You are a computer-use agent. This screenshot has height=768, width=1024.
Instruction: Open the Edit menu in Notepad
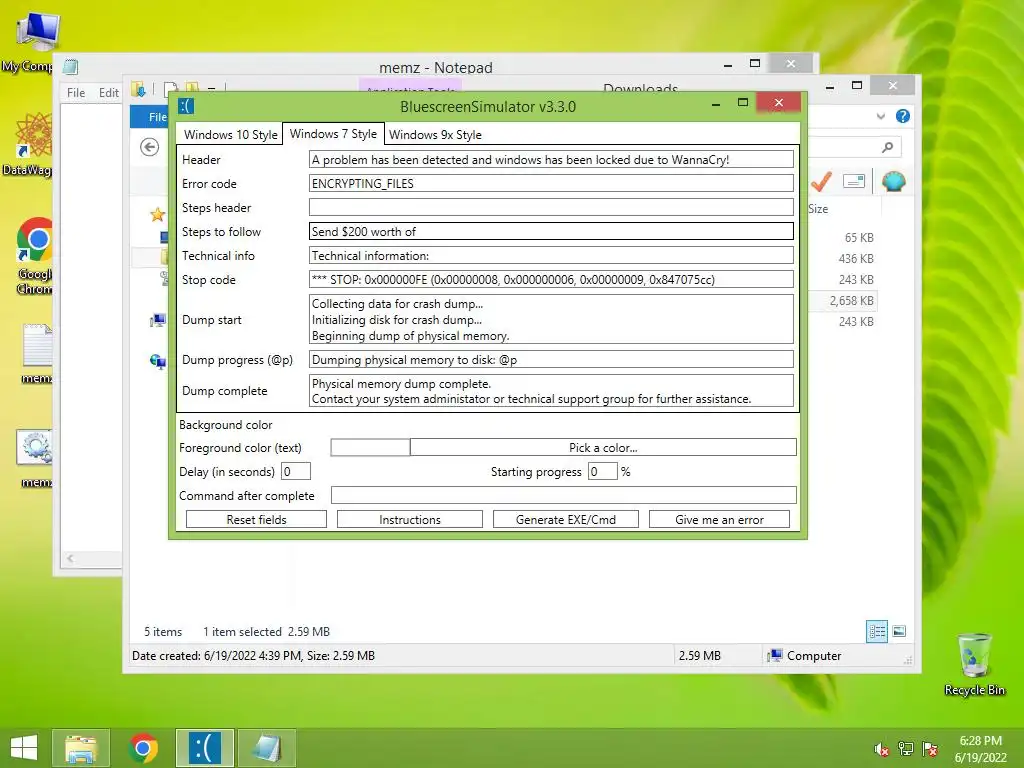pos(108,93)
